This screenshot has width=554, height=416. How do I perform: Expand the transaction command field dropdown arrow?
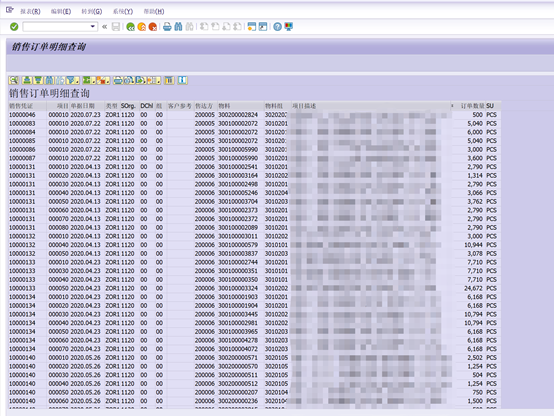pos(93,27)
